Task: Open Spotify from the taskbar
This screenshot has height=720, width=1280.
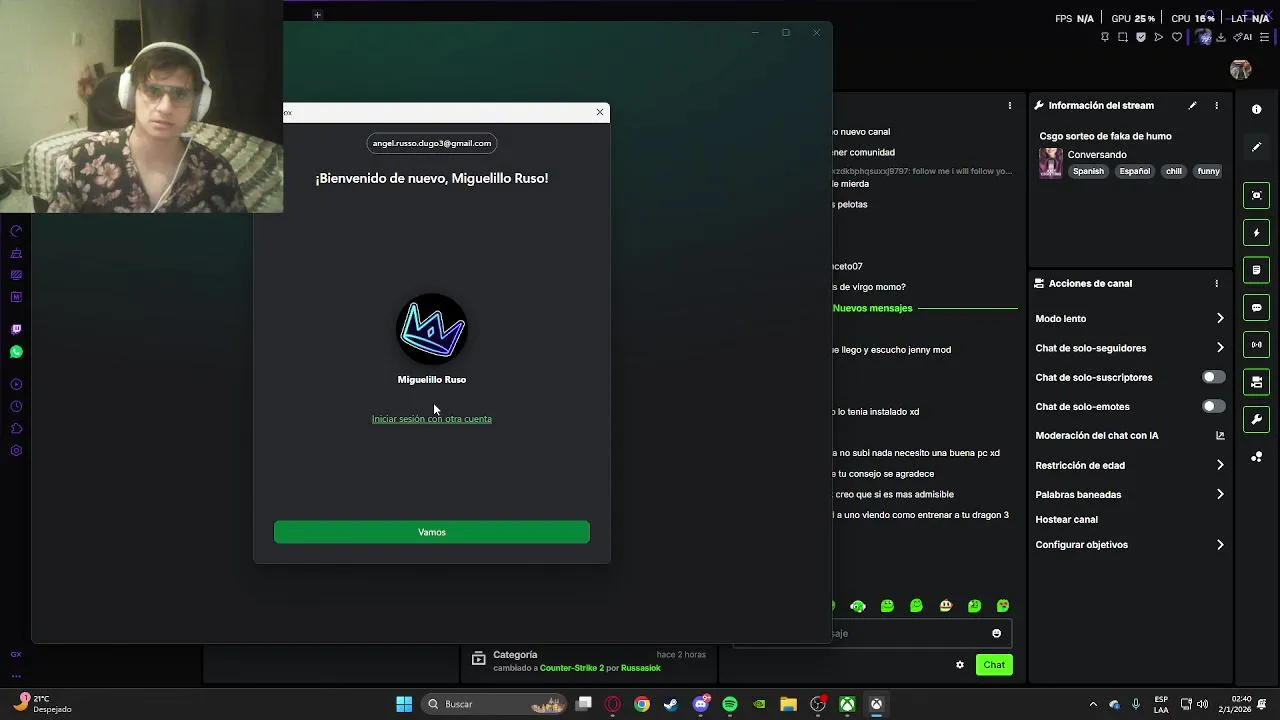Action: coord(730,704)
